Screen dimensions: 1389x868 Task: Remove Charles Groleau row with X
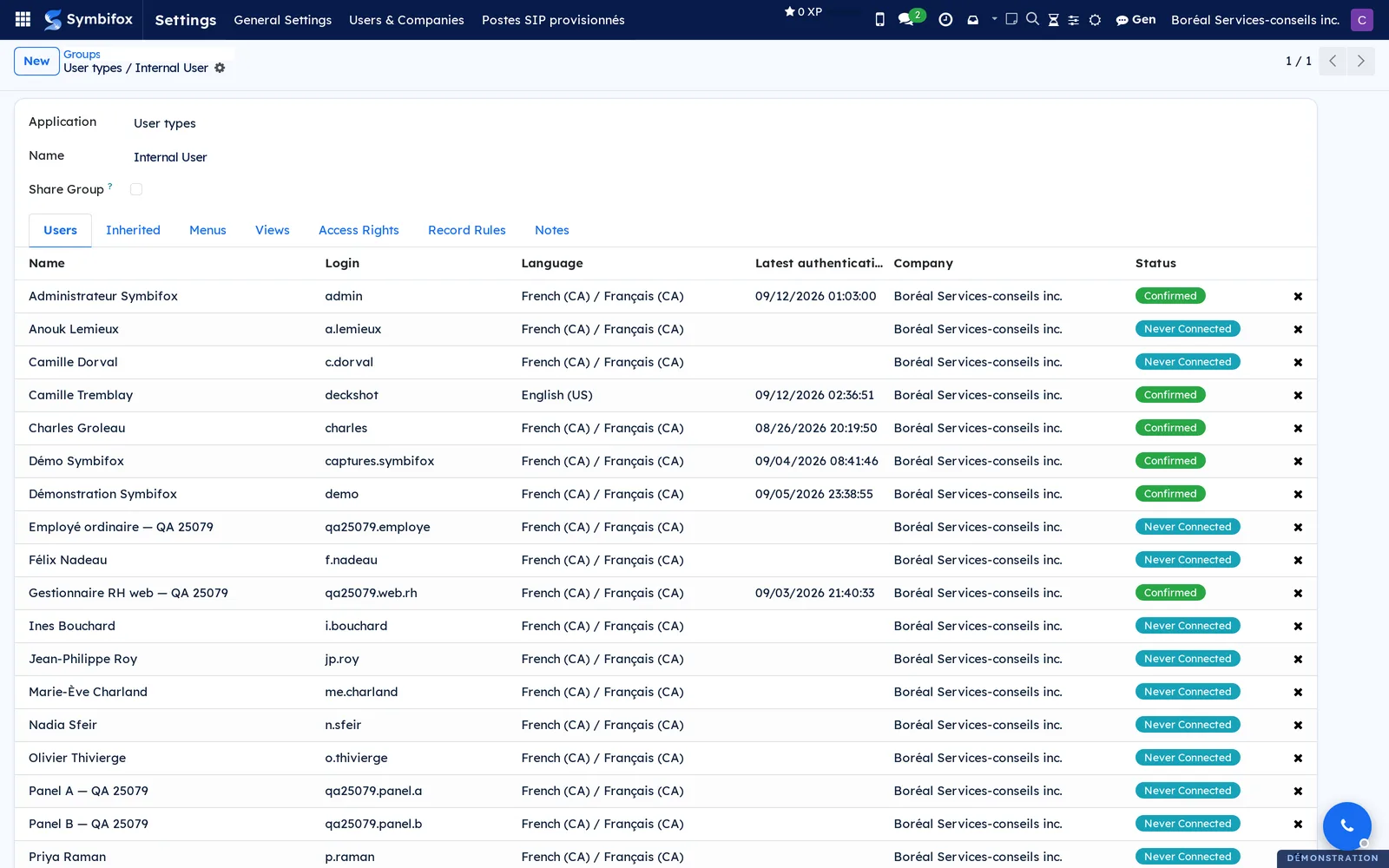[1298, 428]
